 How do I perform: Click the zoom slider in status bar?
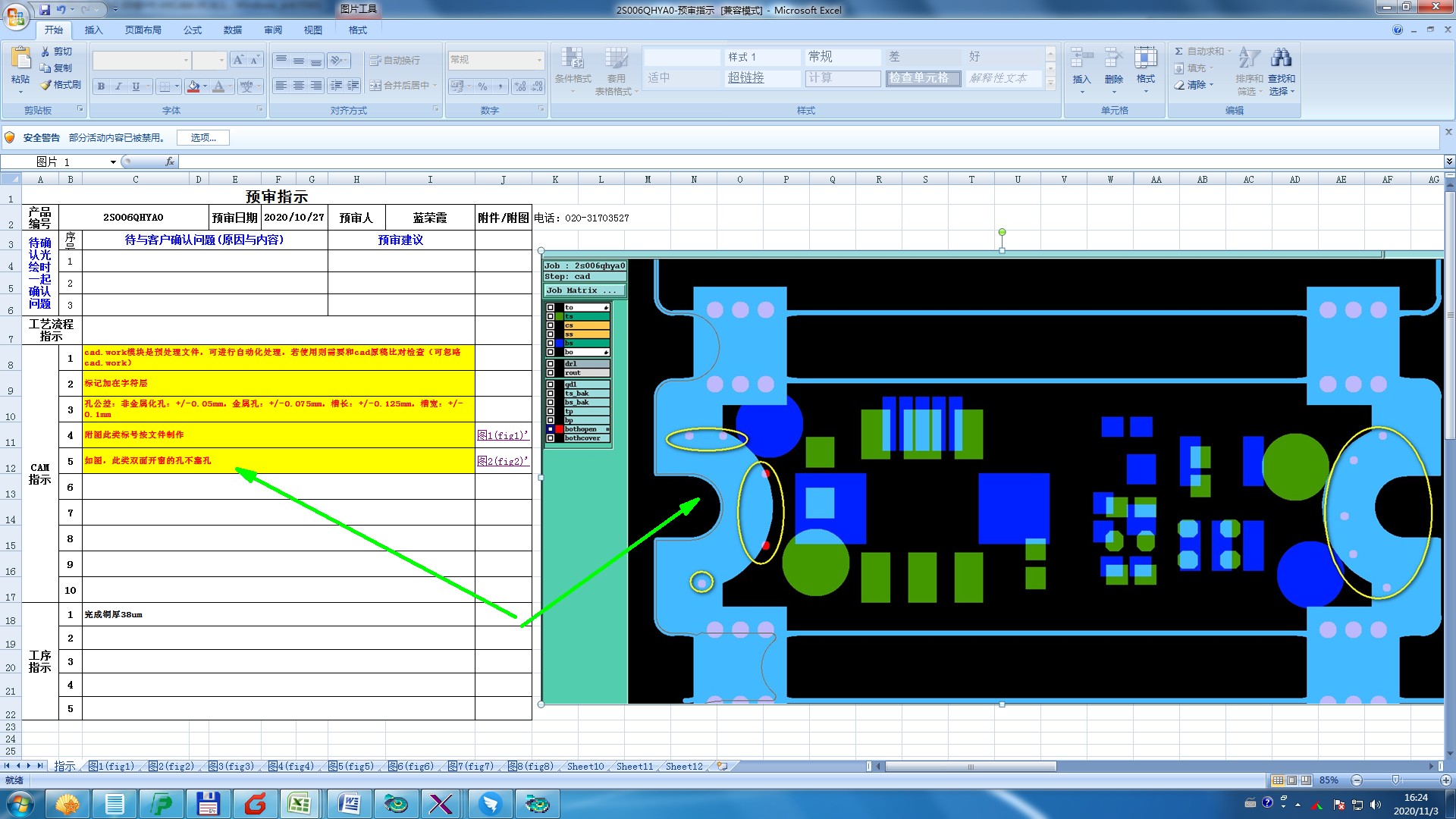click(1395, 780)
